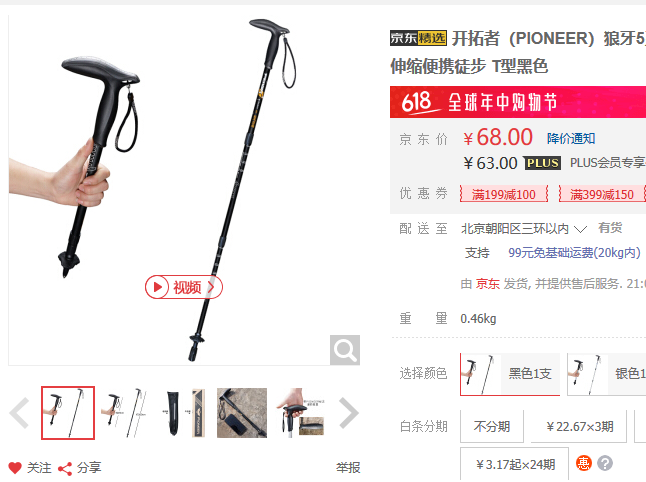The image size is (646, 482).
Task: Choose ¥22.67×3期 installment option
Action: (x=579, y=426)
